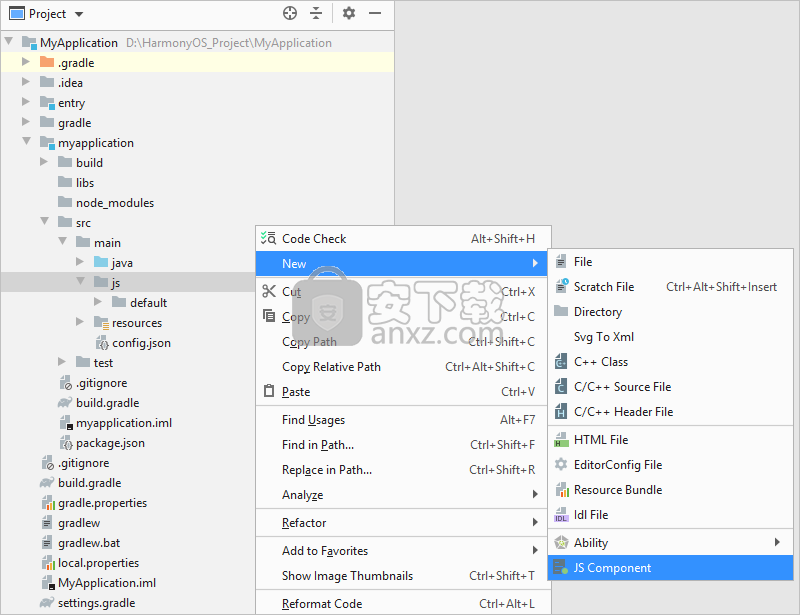Choose Directory in New submenu
The width and height of the screenshot is (800, 615).
[x=670, y=312]
